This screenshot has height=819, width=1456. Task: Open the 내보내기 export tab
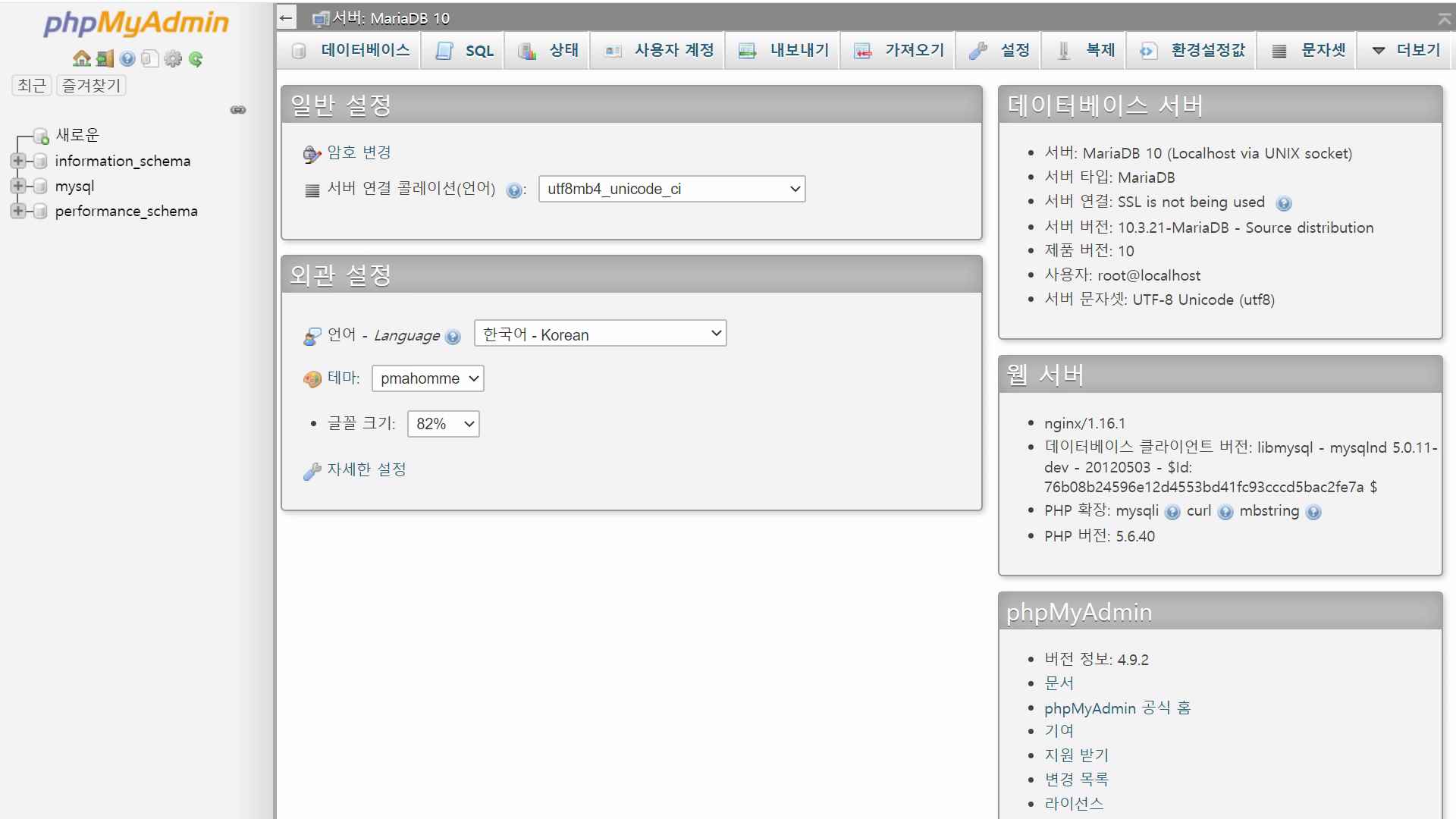coord(783,51)
